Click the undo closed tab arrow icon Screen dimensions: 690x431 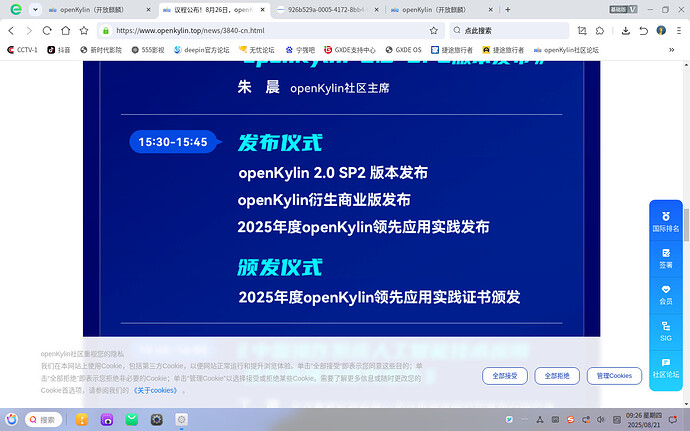coord(643,30)
